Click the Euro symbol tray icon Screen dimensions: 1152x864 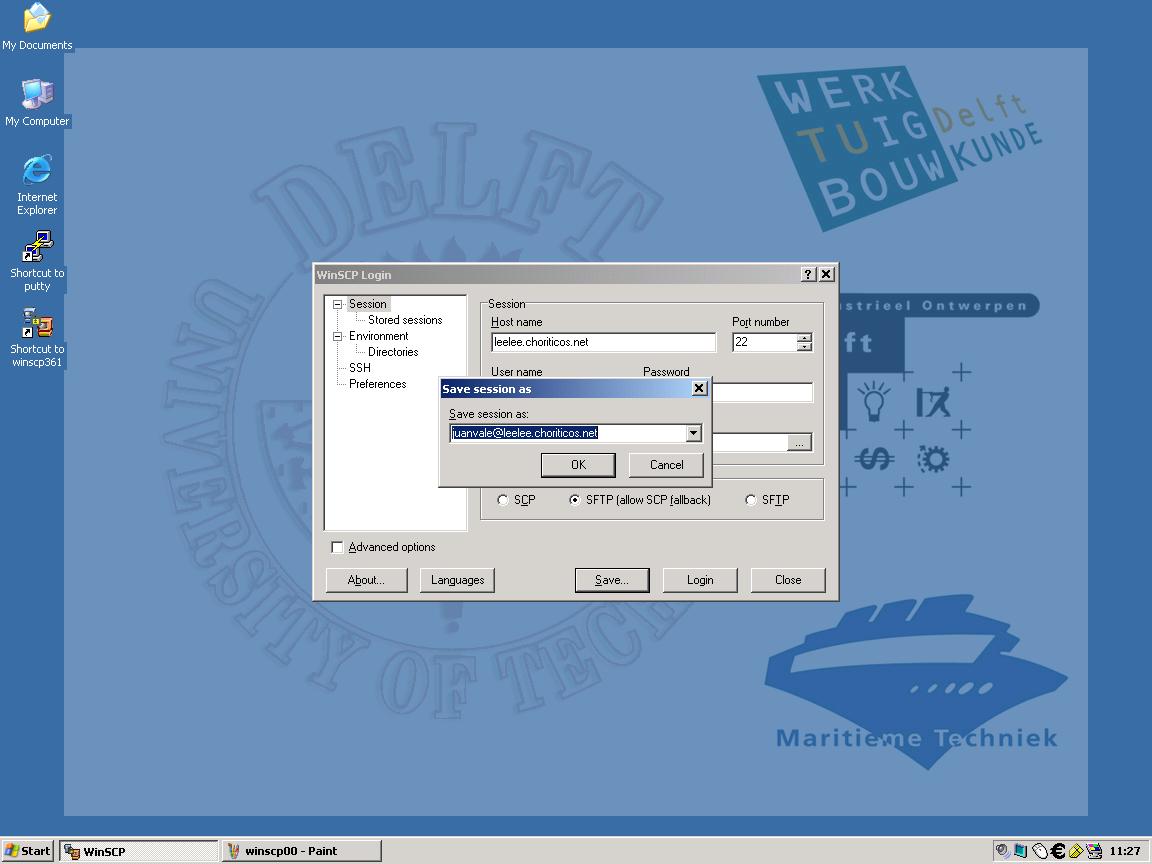coord(1058,851)
